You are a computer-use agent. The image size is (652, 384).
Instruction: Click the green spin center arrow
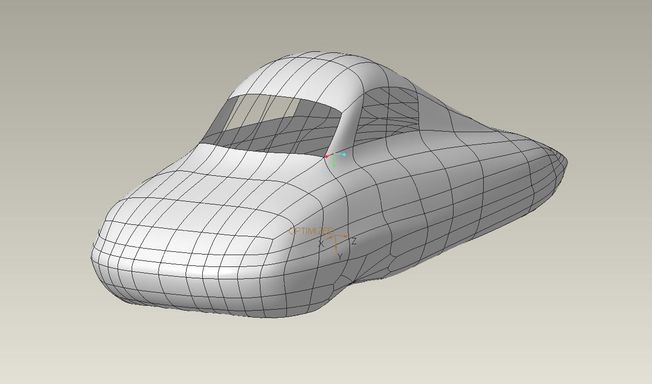pos(334,163)
